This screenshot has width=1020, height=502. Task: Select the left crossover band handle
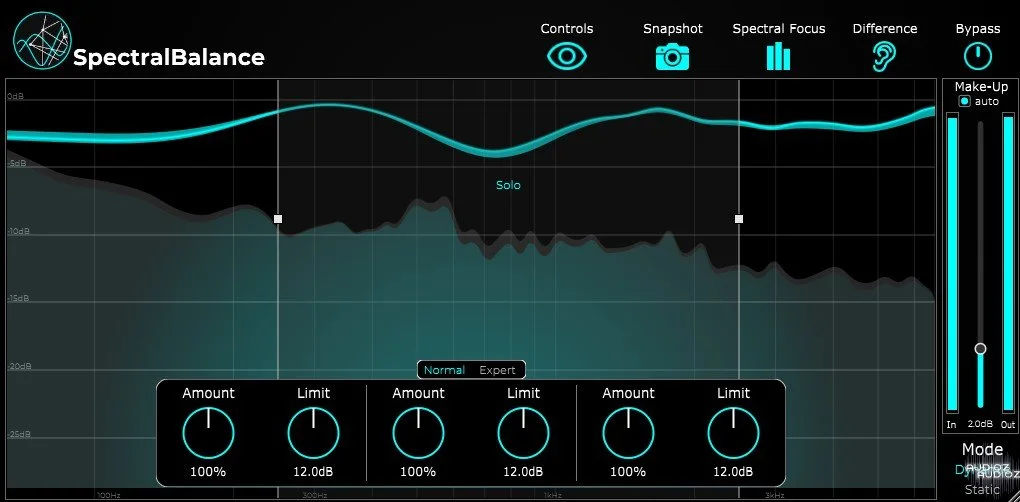278,219
